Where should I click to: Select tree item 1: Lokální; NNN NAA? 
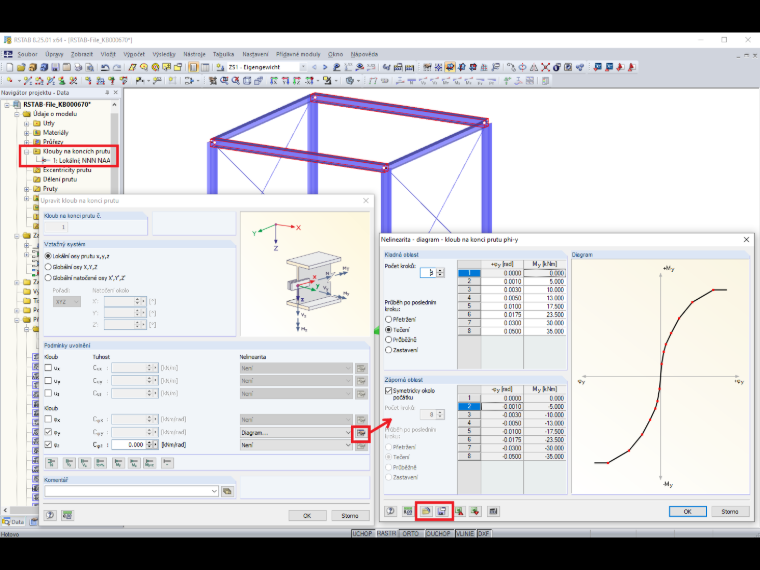coord(81,160)
